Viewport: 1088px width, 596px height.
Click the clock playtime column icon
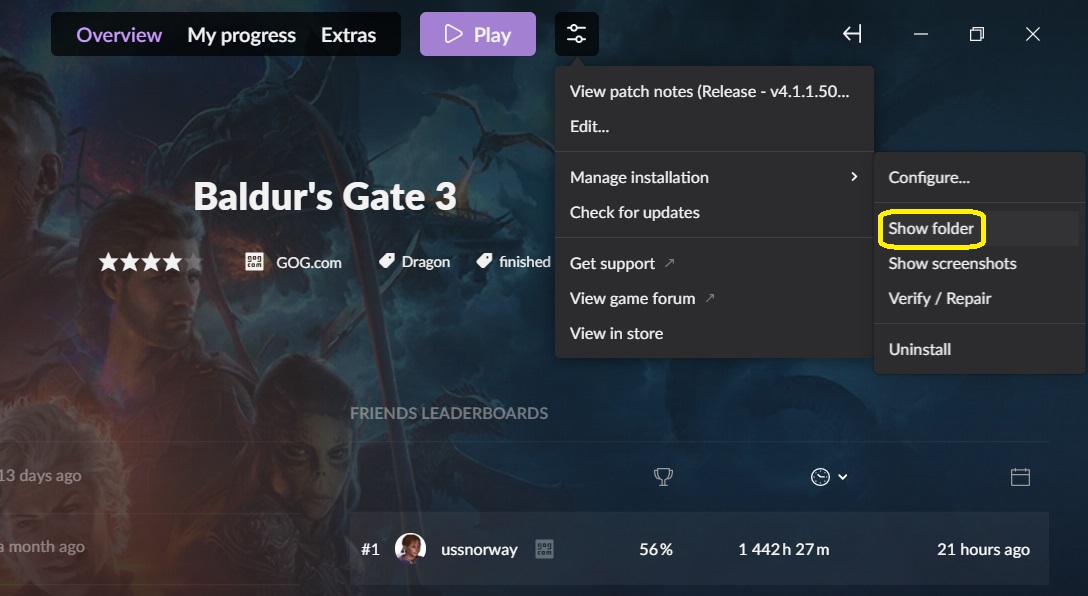tap(820, 477)
